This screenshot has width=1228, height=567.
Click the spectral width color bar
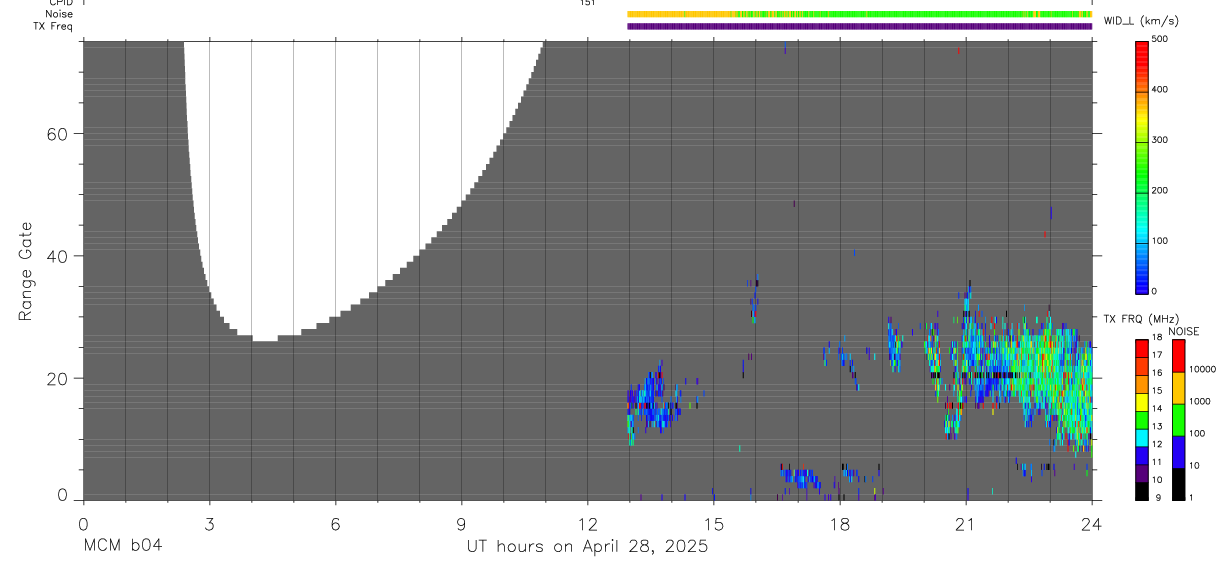tap(1142, 166)
